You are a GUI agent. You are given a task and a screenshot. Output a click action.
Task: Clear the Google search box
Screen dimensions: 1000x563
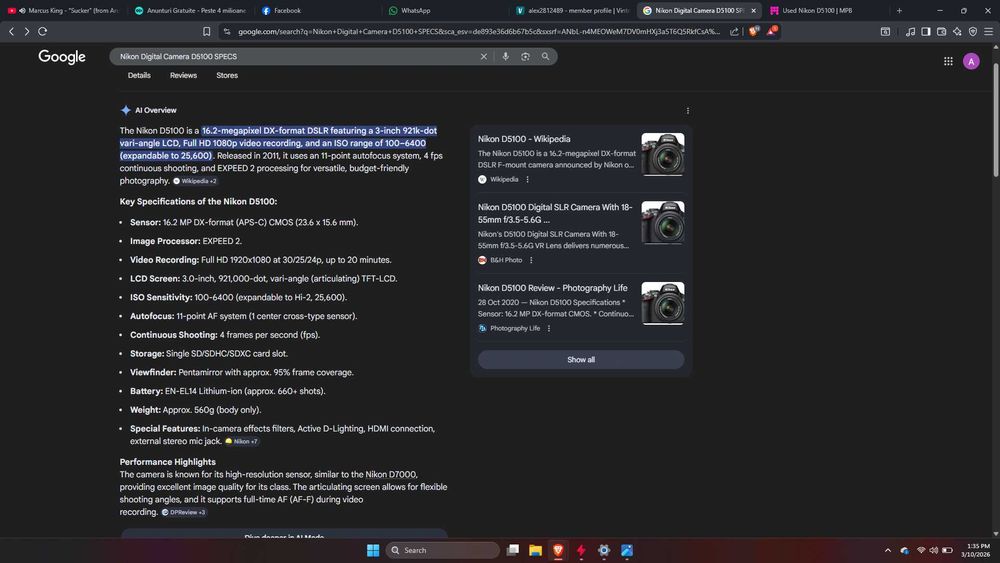click(x=483, y=56)
